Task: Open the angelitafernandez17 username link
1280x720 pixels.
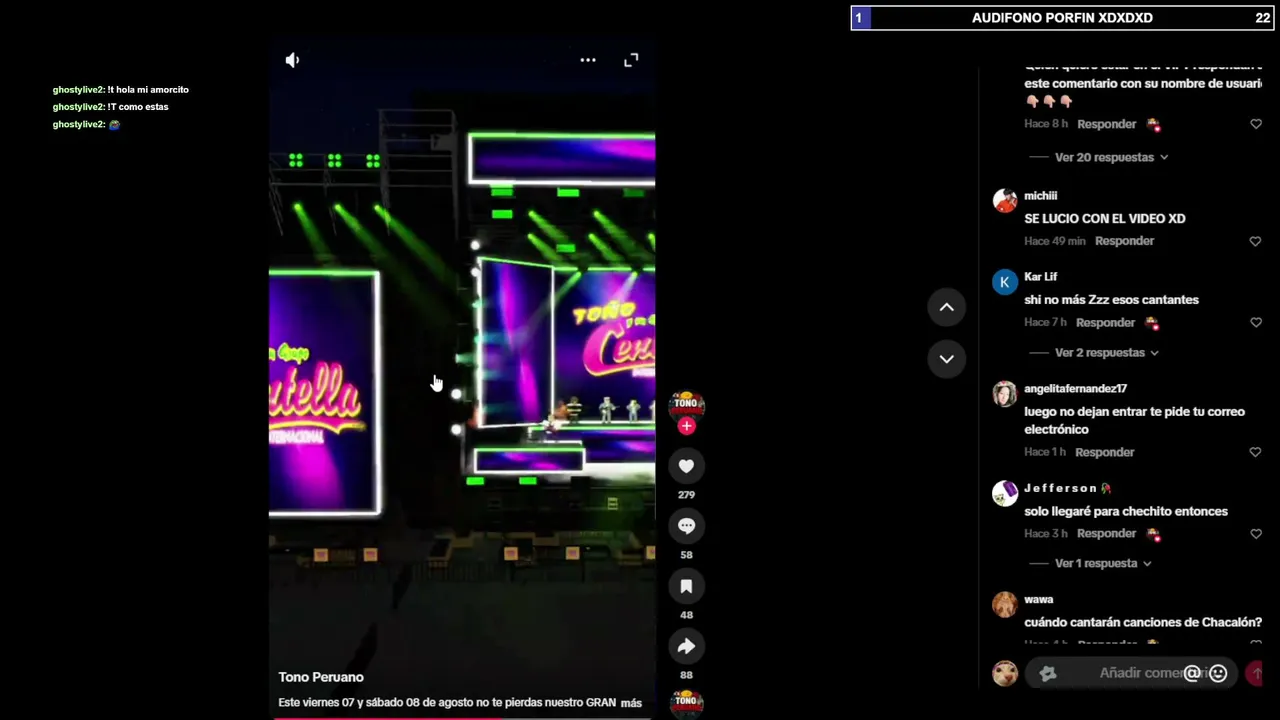Action: (1075, 389)
